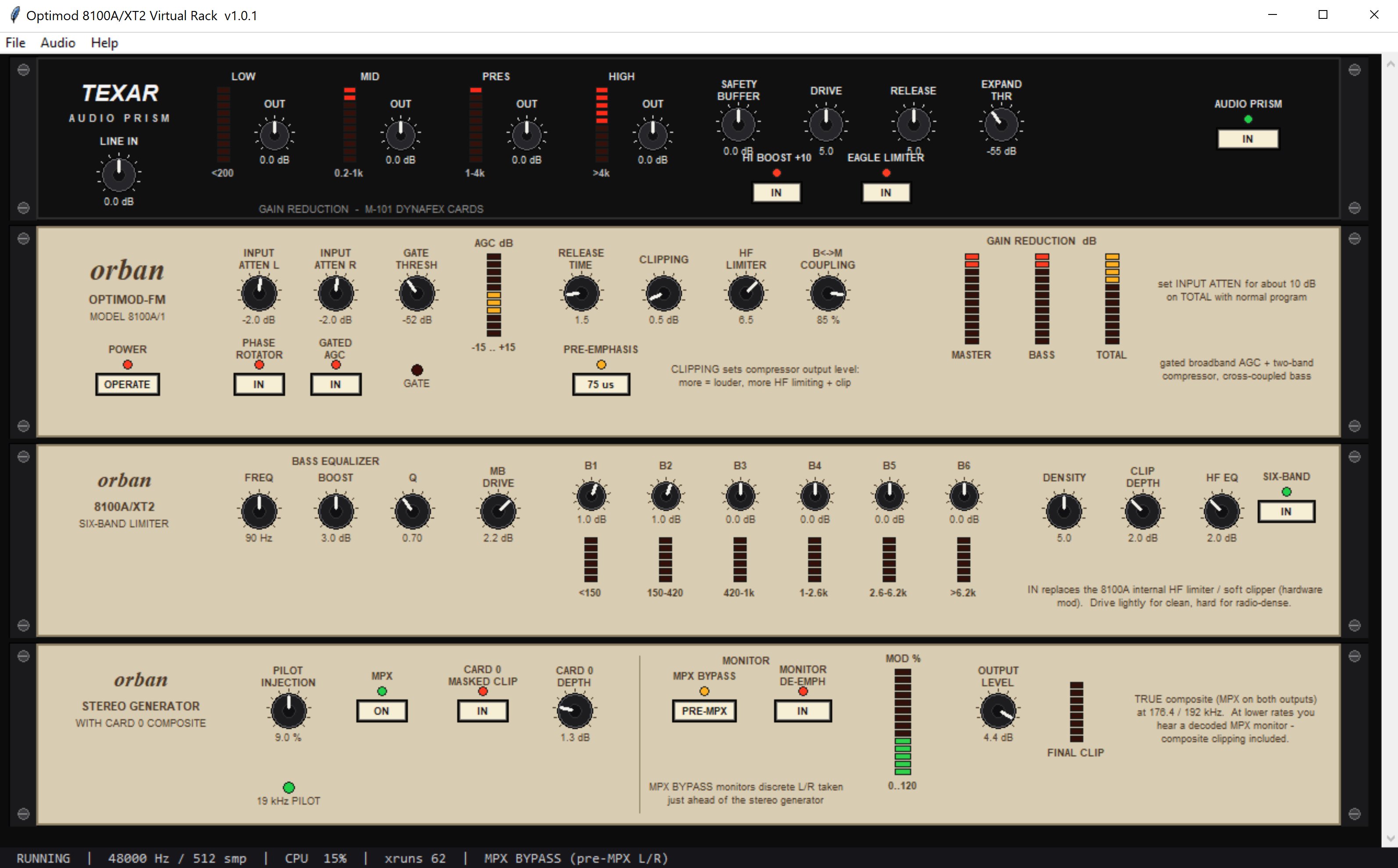Click the TOTAL gain reduction meter
Screen dimensions: 1398x868
coord(1112,299)
